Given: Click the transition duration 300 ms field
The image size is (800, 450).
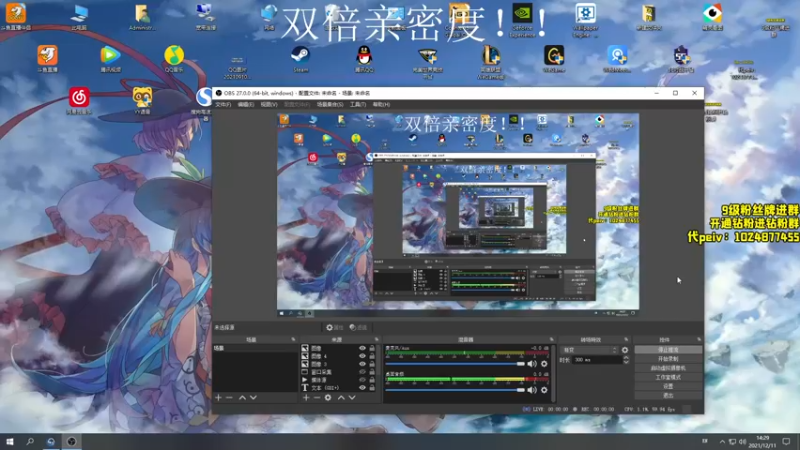Looking at the screenshot, I should click(597, 360).
